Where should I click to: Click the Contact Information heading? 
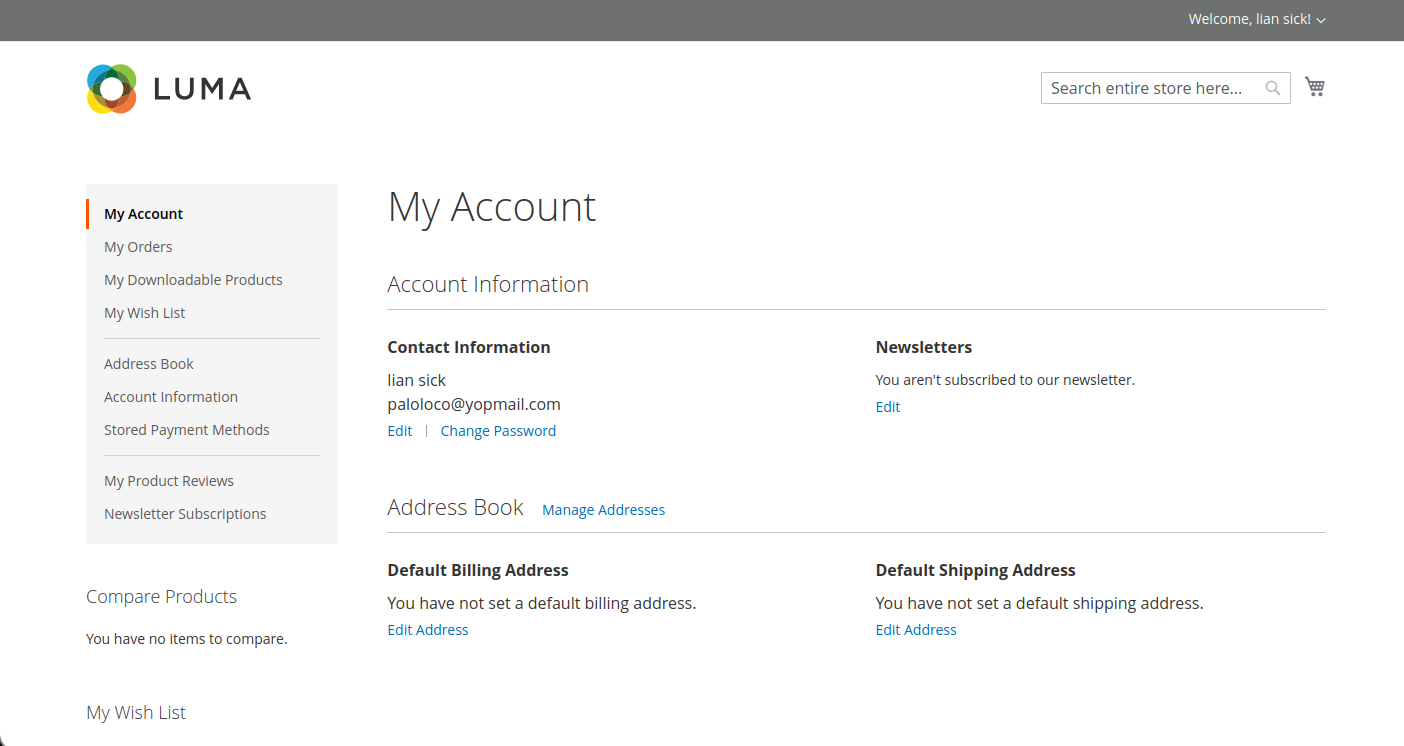pos(469,347)
